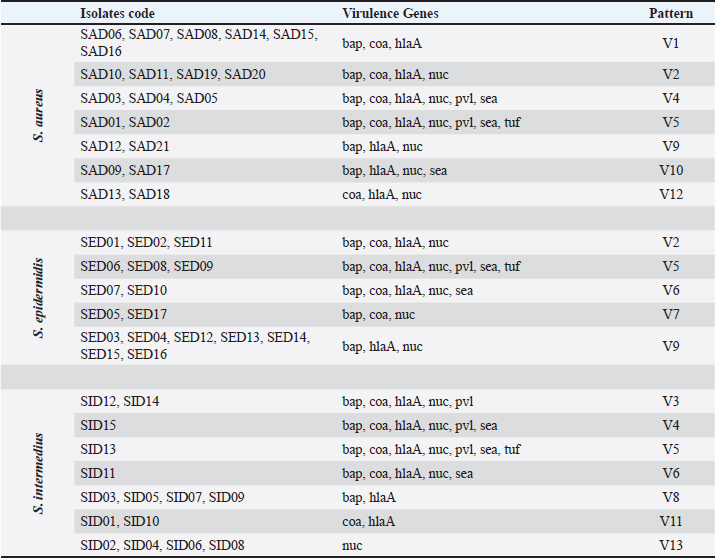Click the SID01, SID10 isolates cell

point(120,521)
